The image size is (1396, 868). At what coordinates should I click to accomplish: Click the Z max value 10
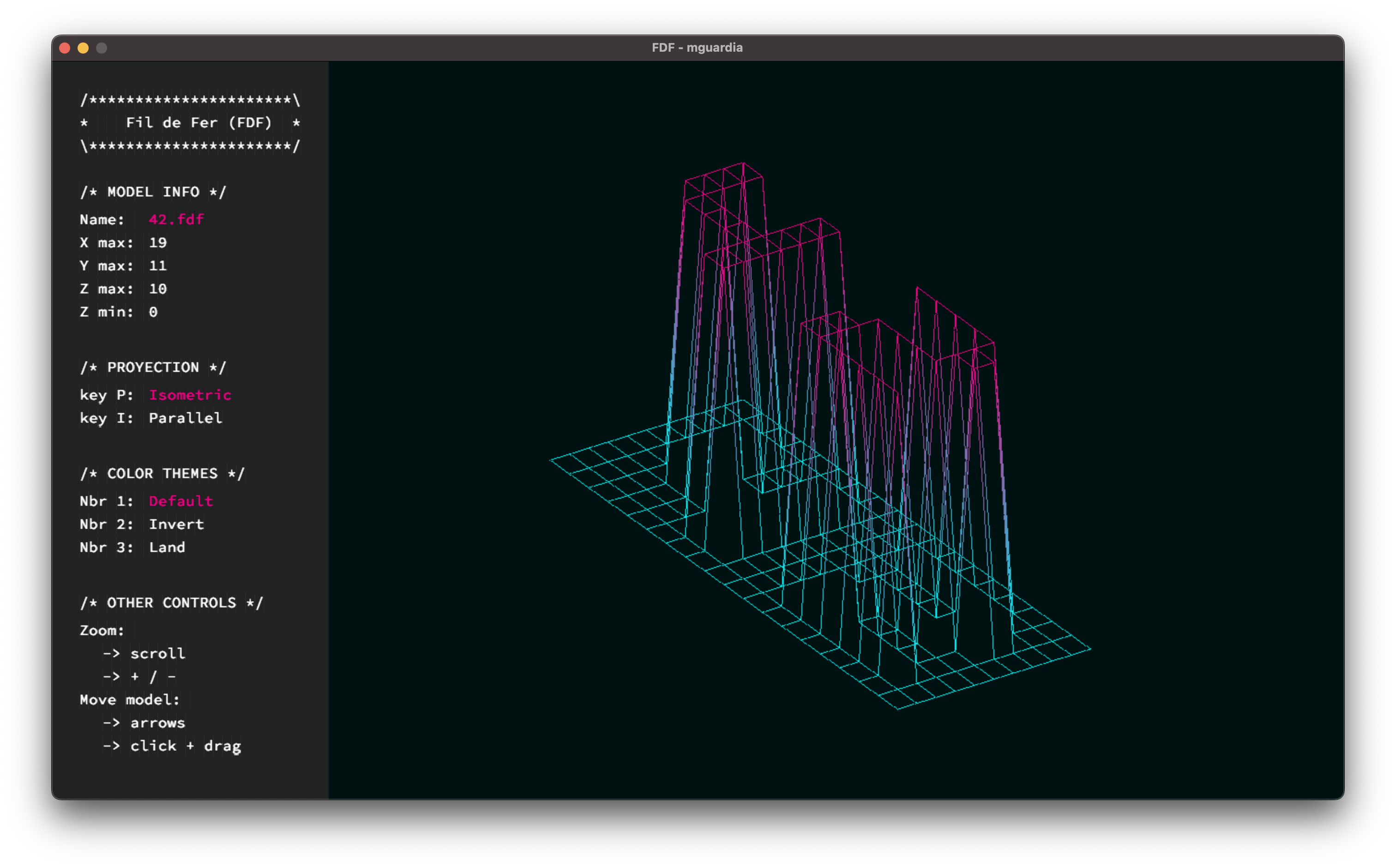[x=158, y=289]
